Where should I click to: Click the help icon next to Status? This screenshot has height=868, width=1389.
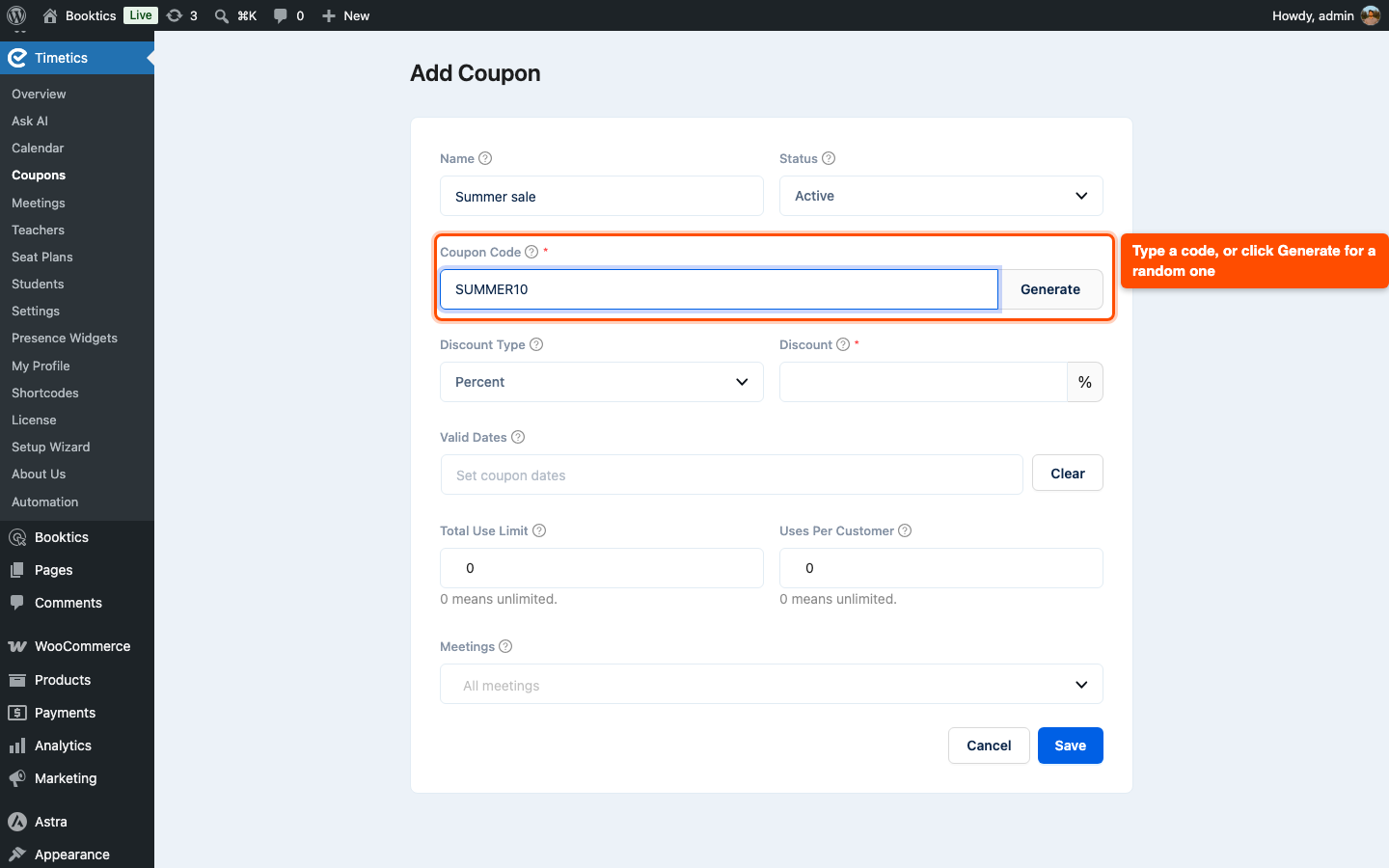829,158
